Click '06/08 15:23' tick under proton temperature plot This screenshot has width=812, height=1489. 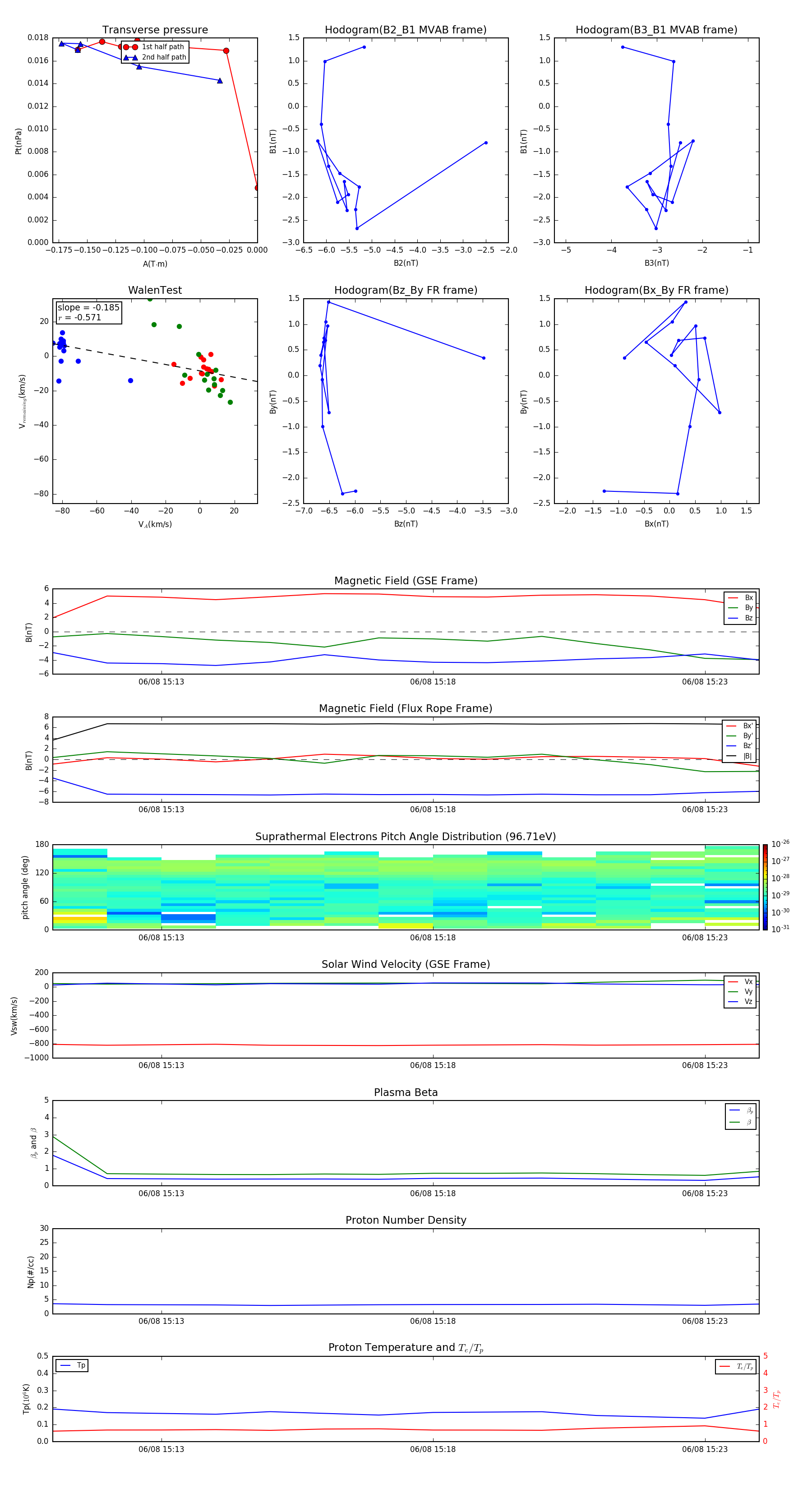[x=705, y=1449]
